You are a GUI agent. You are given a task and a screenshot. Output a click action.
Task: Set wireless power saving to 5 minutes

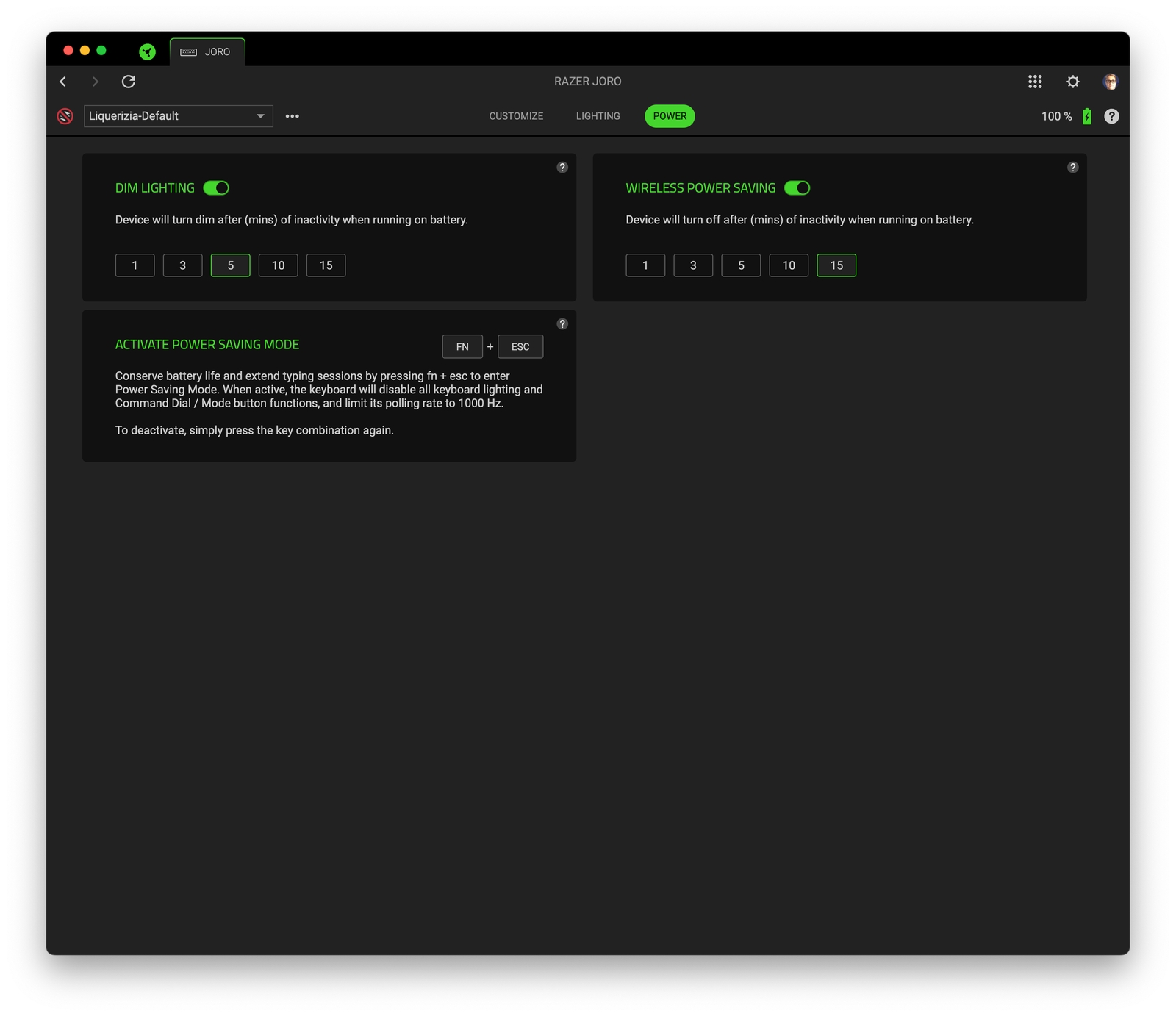741,265
